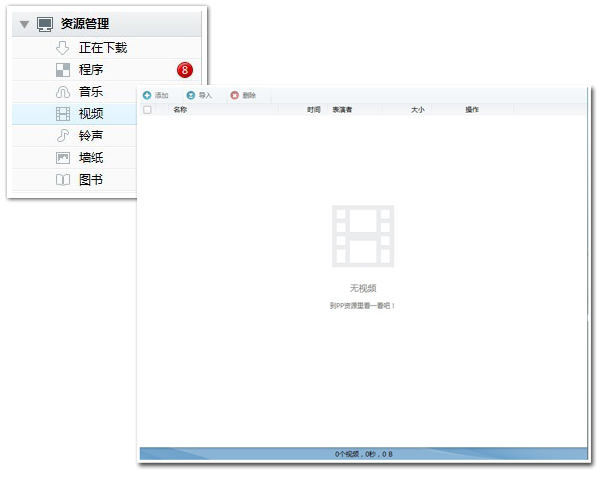Click the large gray film placeholder icon
The image size is (600, 500).
pos(363,236)
